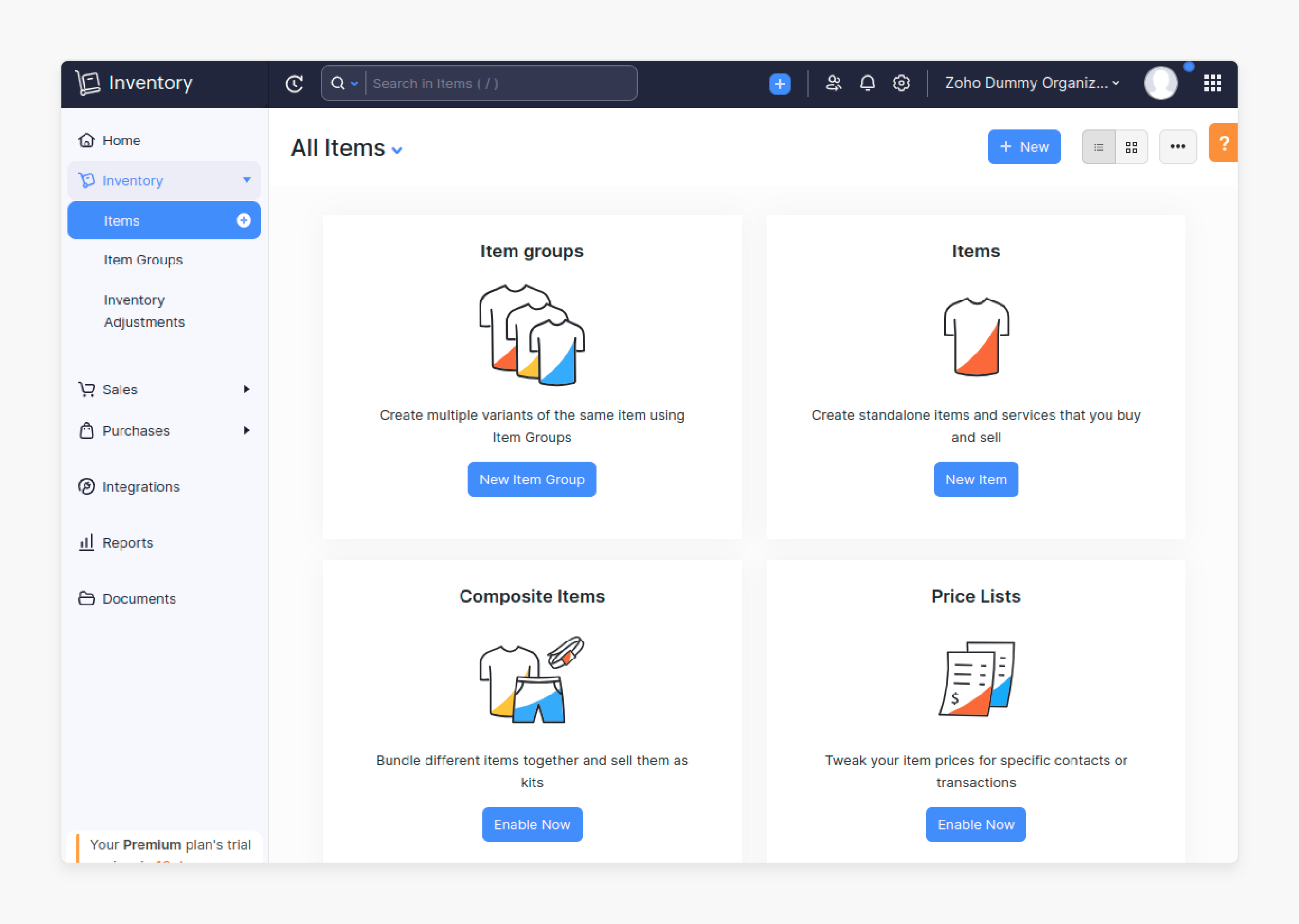Click the Documents folder icon
Screen dimensions: 1299x924
click(x=86, y=599)
